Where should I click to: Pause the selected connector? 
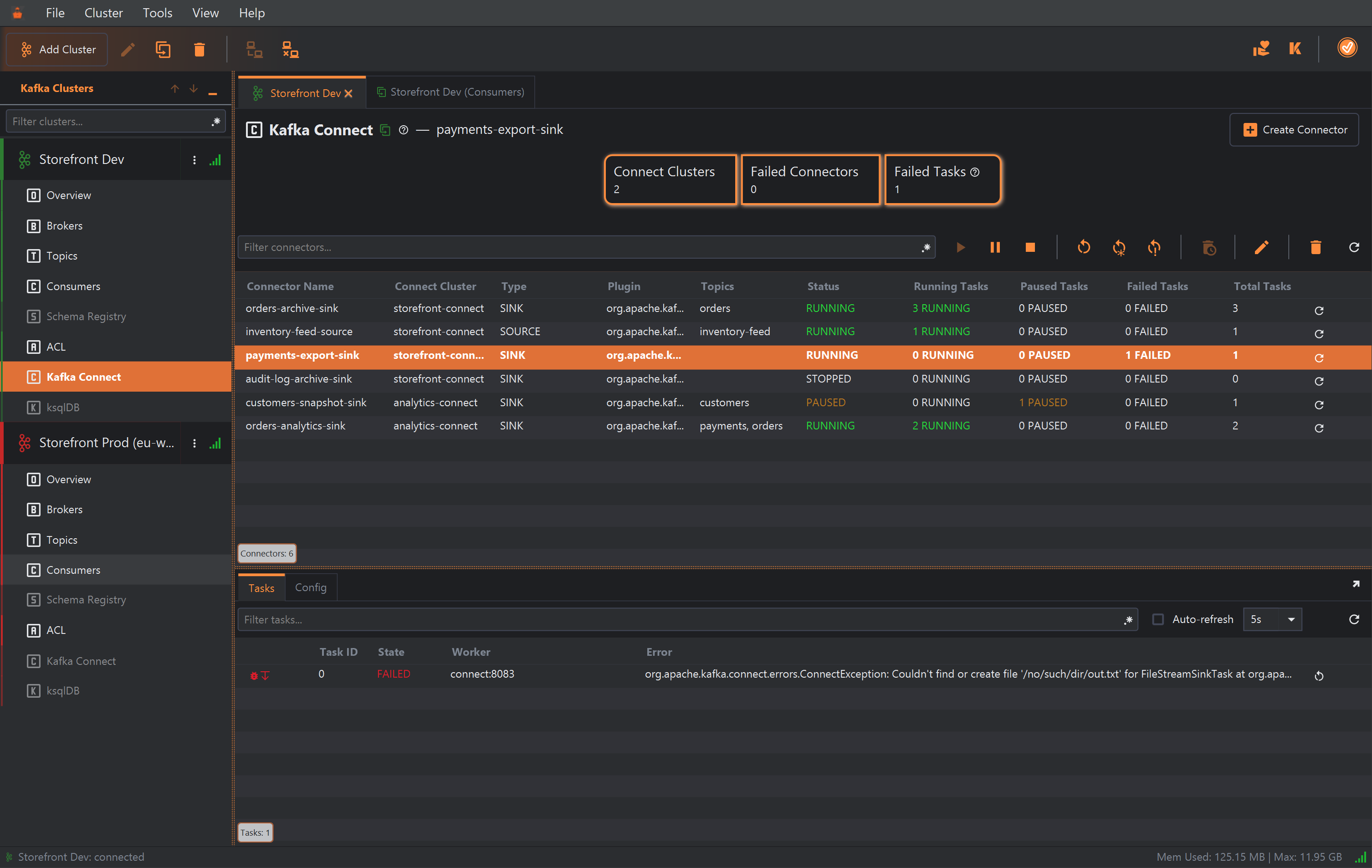pyautogui.click(x=995, y=247)
